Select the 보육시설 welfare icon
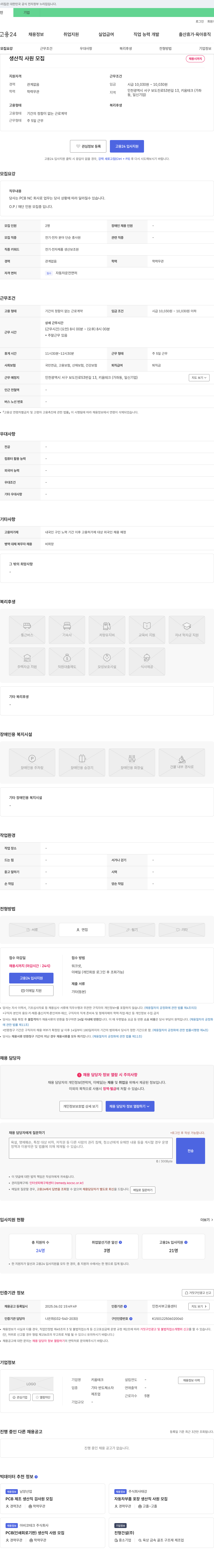Image resolution: width=214 pixels, height=1568 pixels. (x=107, y=661)
